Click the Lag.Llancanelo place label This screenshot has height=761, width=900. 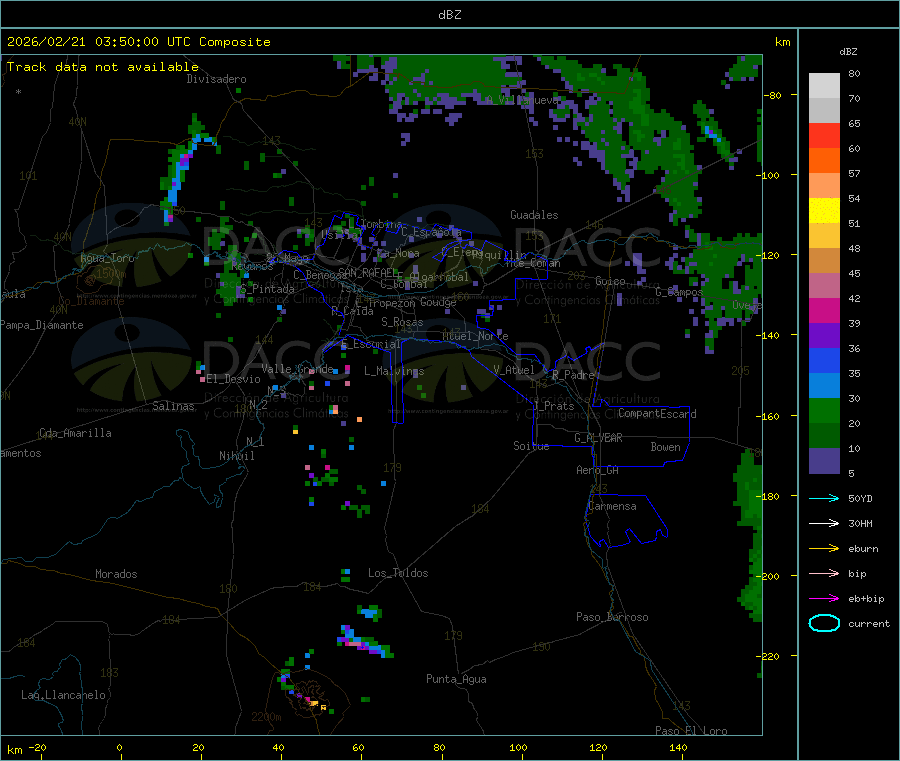pos(63,695)
